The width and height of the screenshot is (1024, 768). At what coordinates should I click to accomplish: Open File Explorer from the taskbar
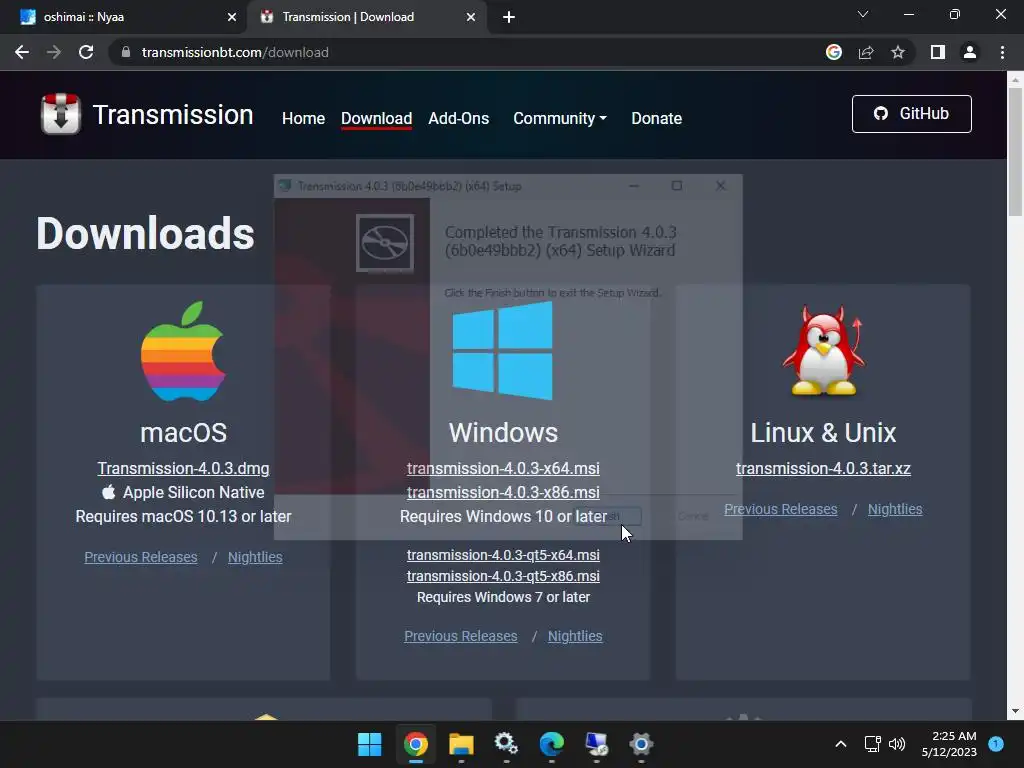461,744
